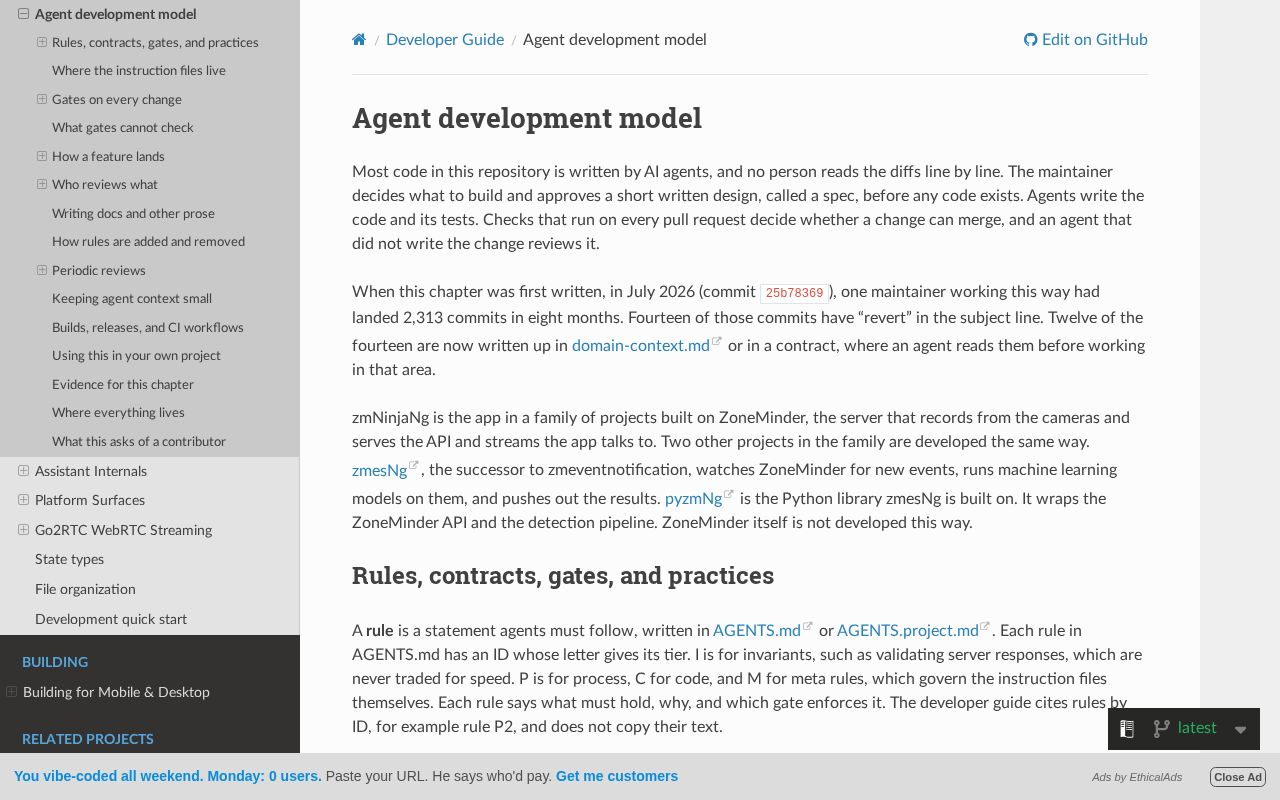Click the branch icon next to latest
This screenshot has width=1280, height=800.
(x=1161, y=729)
